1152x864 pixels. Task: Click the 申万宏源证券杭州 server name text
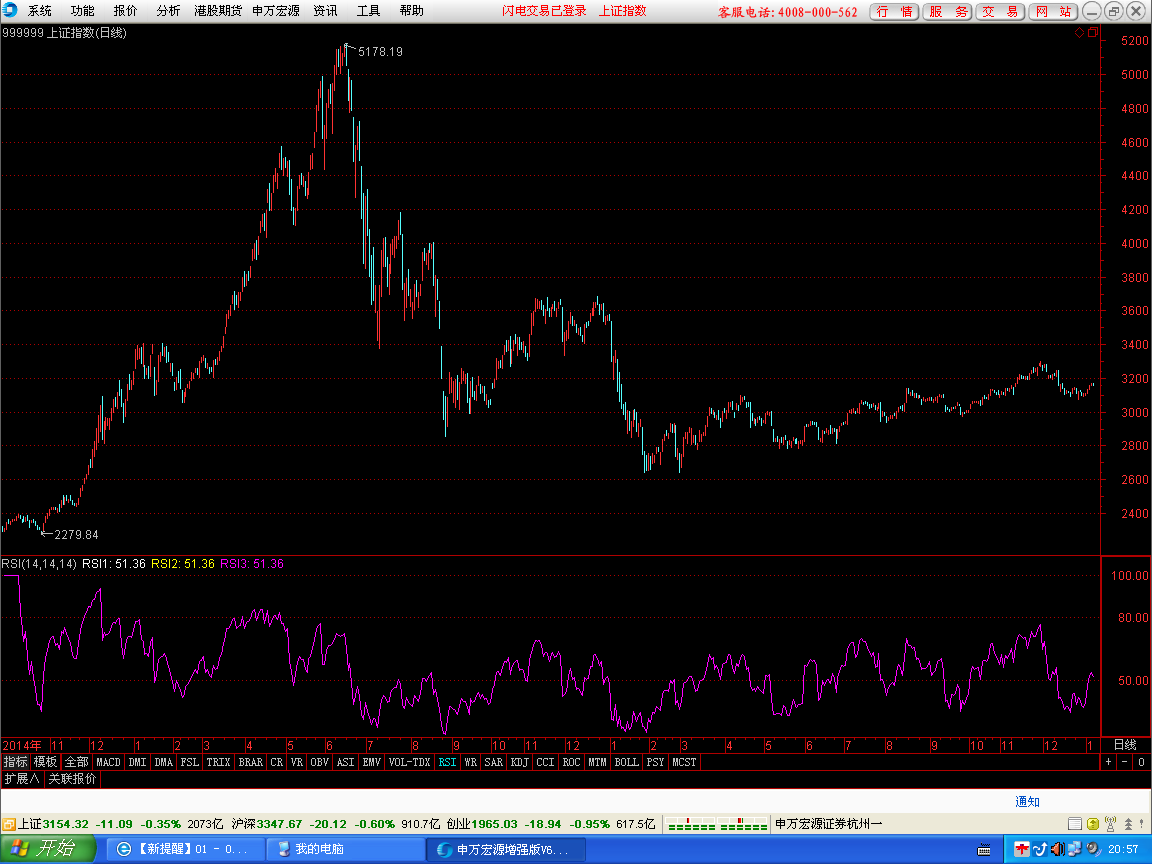829,824
